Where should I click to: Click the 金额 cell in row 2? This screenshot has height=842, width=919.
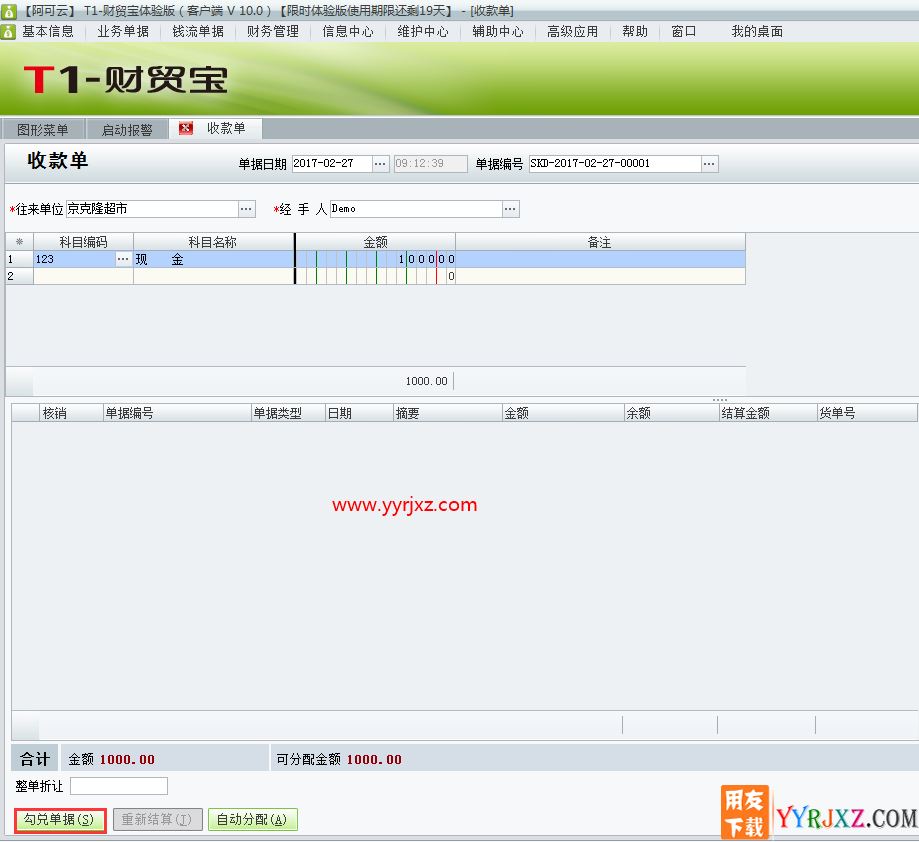[x=376, y=276]
